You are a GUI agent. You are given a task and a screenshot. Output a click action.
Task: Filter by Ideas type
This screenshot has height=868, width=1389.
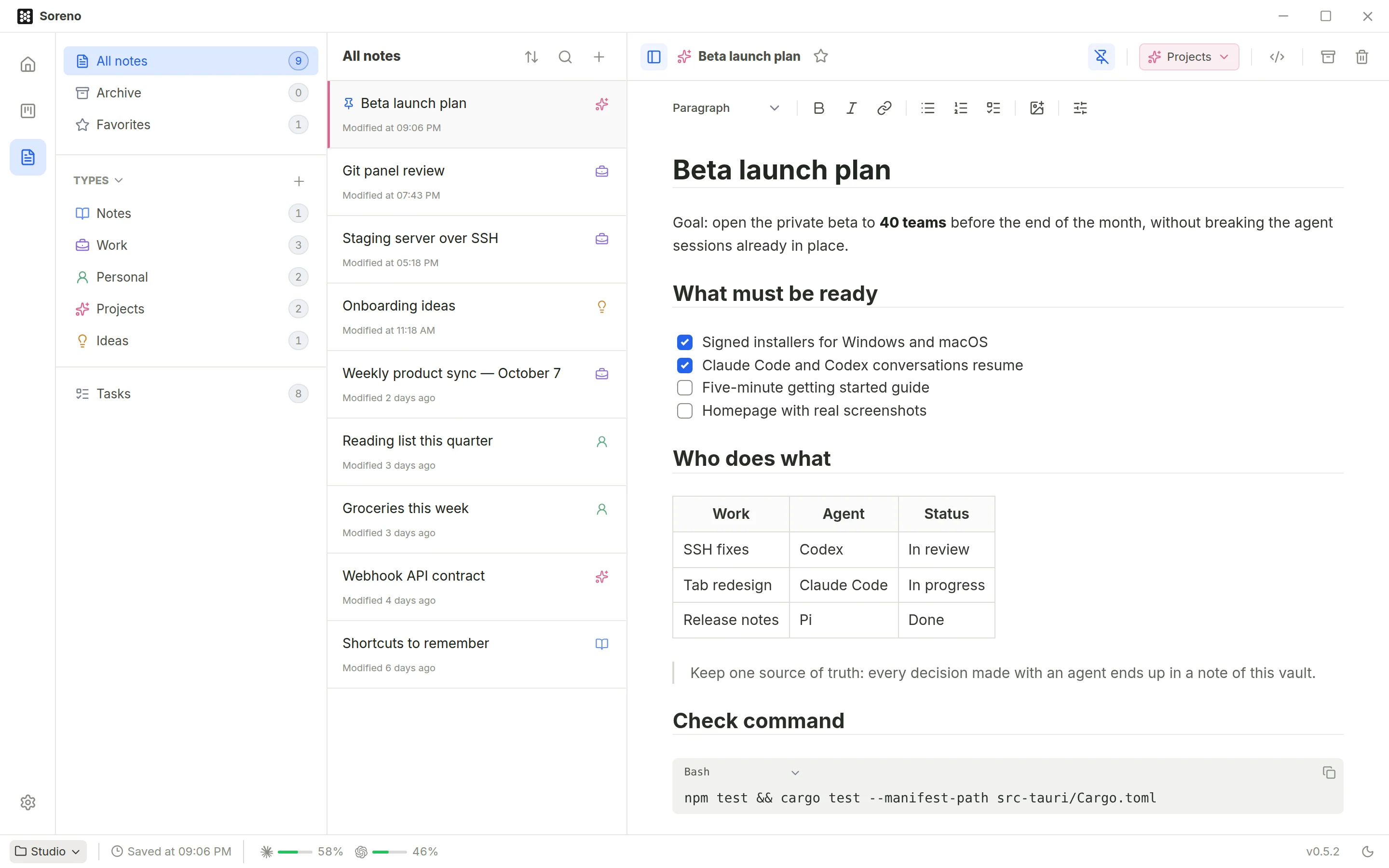191,340
